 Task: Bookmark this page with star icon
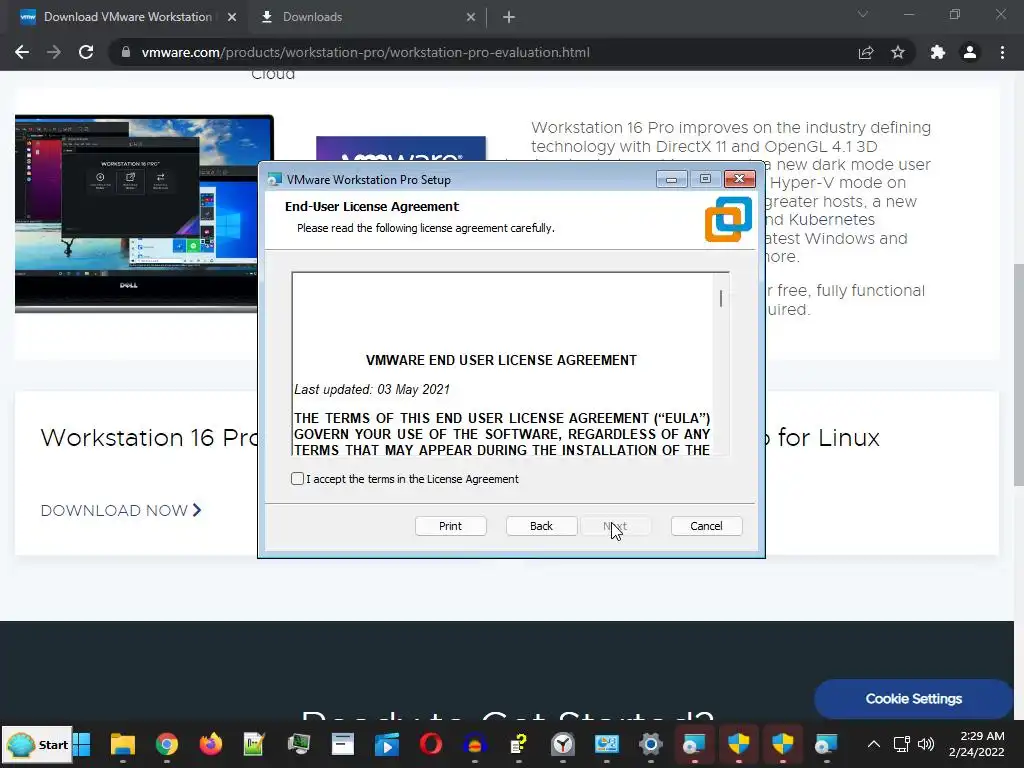tap(898, 52)
